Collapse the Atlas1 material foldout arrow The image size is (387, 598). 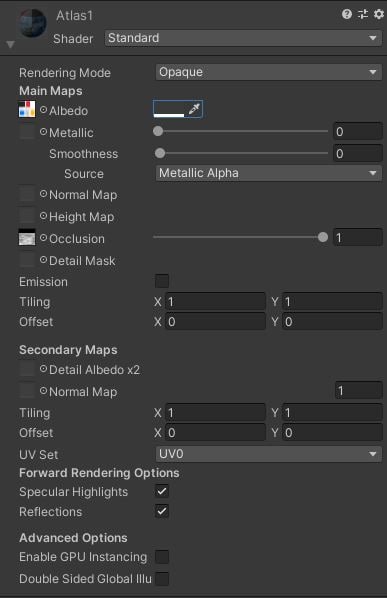pos(10,45)
